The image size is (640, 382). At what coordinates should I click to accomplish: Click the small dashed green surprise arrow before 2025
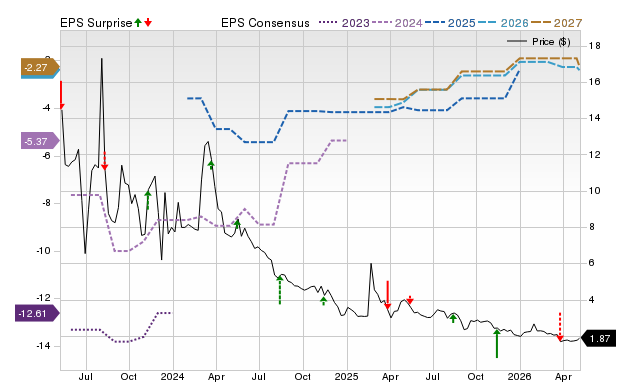click(323, 301)
